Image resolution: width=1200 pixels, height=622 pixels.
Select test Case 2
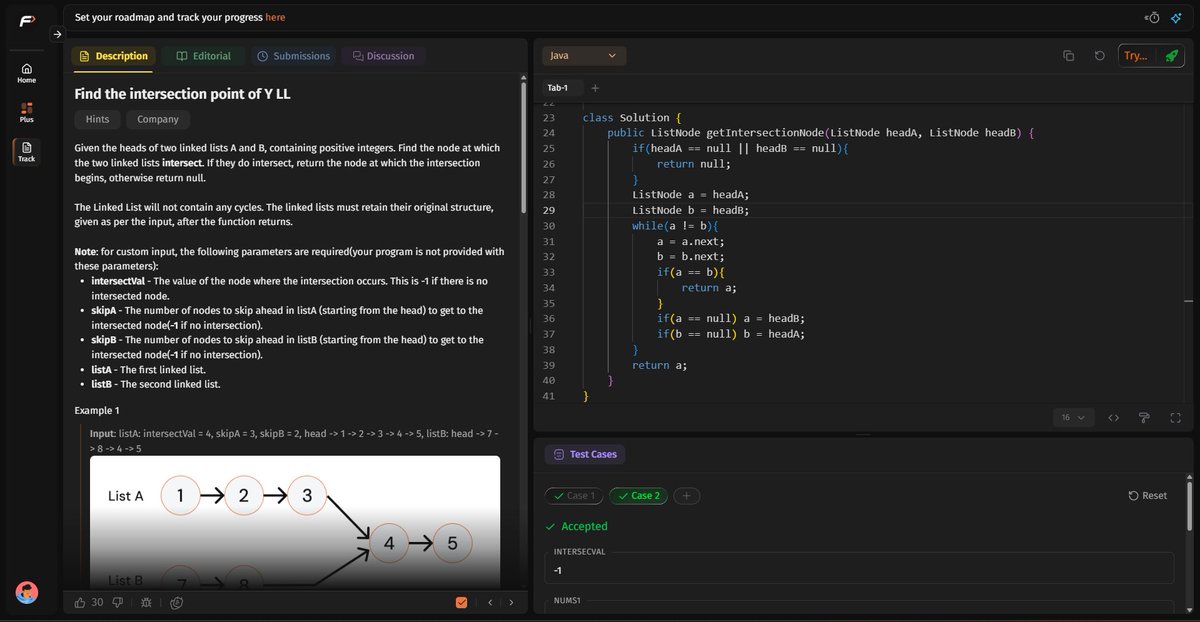(638, 495)
